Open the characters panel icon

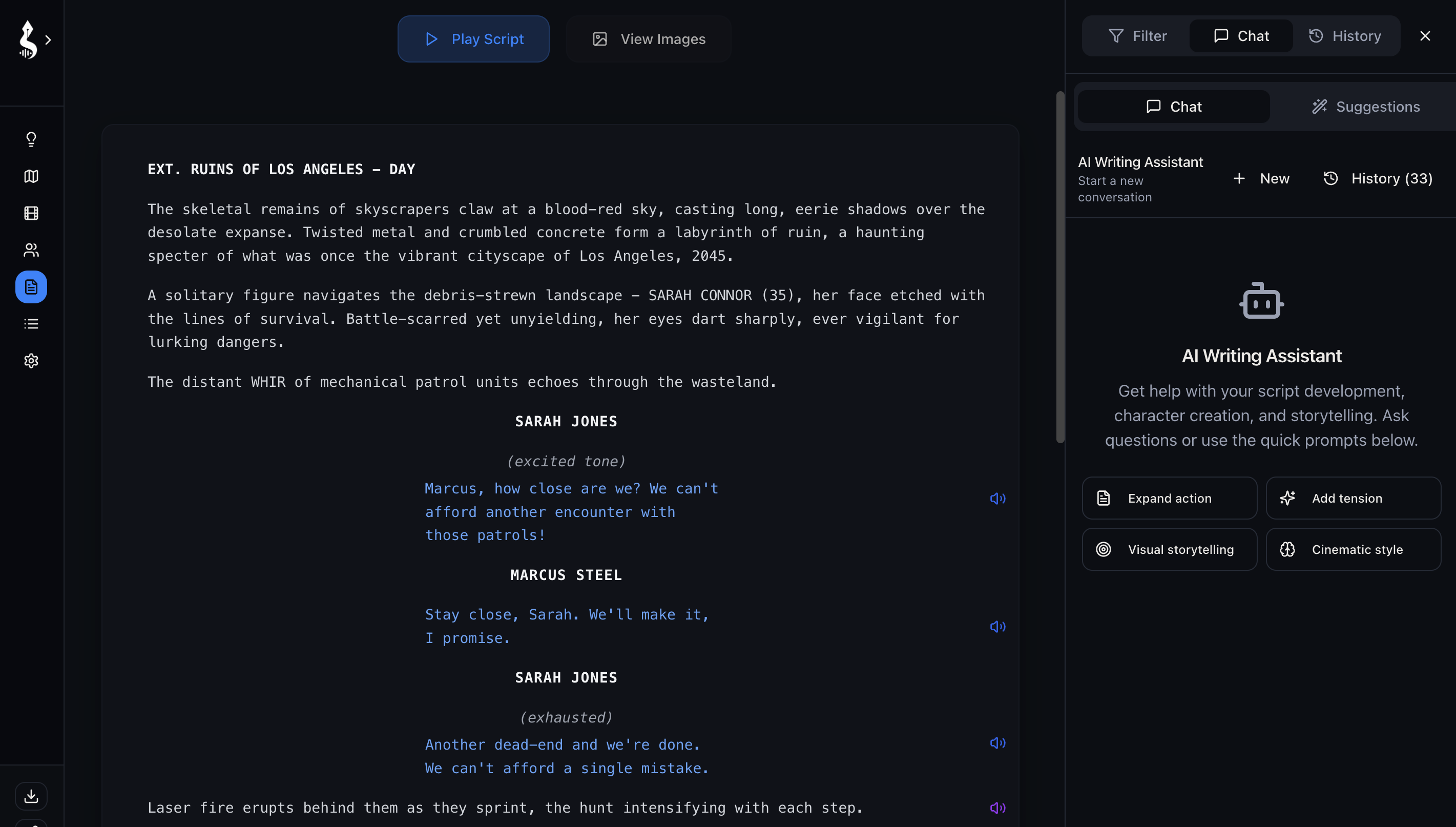coord(31,250)
